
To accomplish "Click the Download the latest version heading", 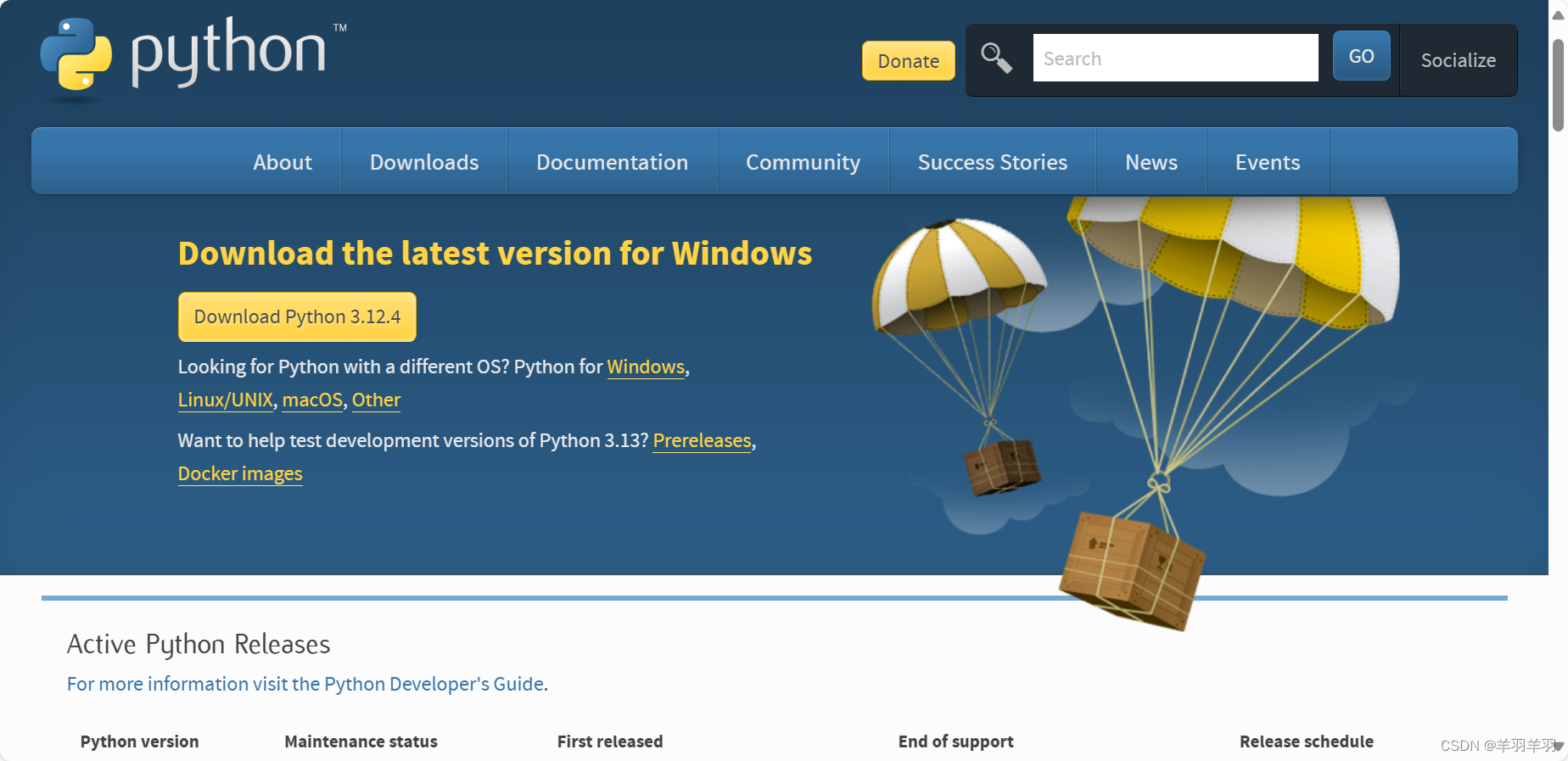I will [495, 254].
